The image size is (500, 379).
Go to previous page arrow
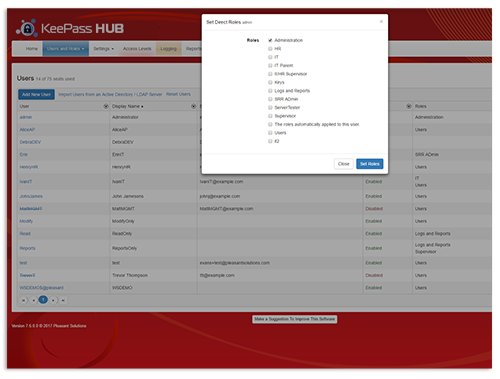[33, 300]
